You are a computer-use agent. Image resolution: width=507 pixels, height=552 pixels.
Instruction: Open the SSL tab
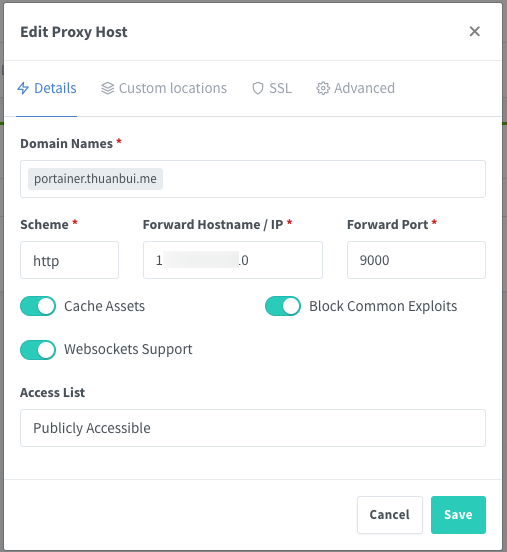272,88
